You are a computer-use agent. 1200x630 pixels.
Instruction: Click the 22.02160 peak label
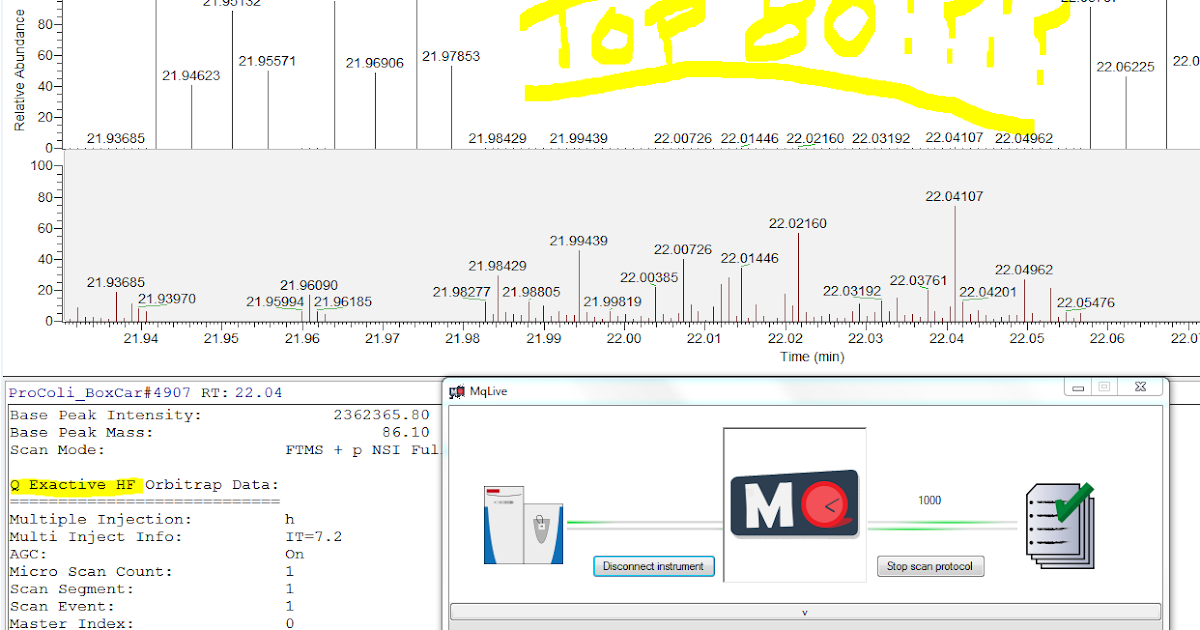[797, 223]
